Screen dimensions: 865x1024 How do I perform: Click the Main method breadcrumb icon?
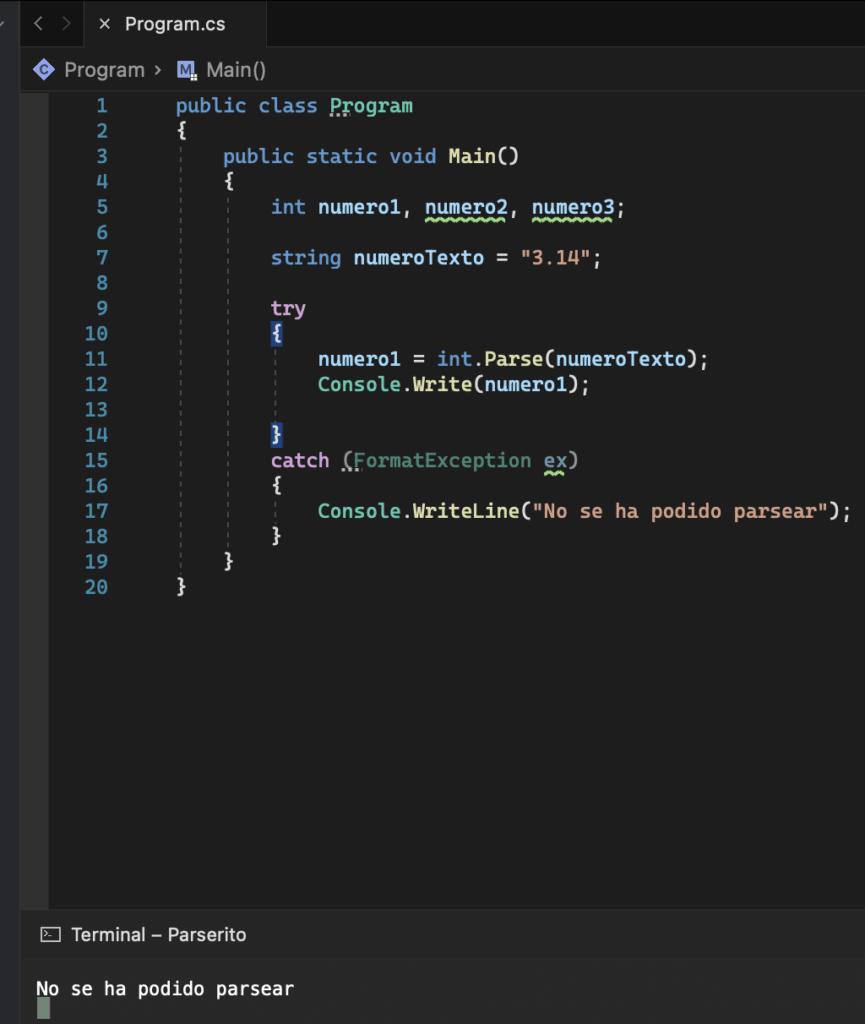pyautogui.click(x=187, y=70)
